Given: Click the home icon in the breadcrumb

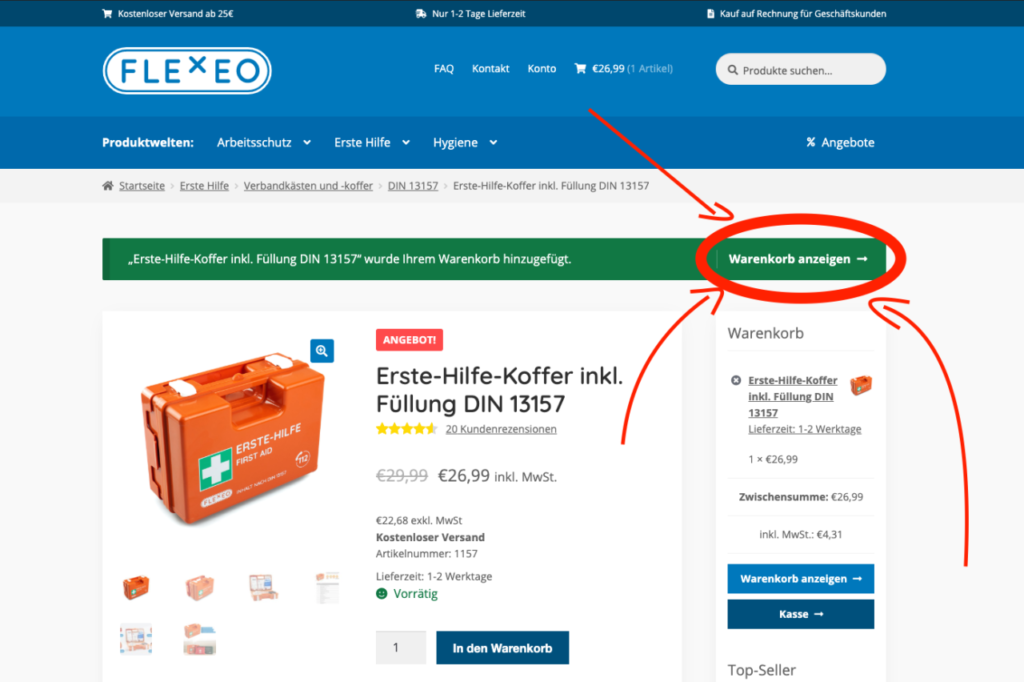Looking at the screenshot, I should point(108,186).
